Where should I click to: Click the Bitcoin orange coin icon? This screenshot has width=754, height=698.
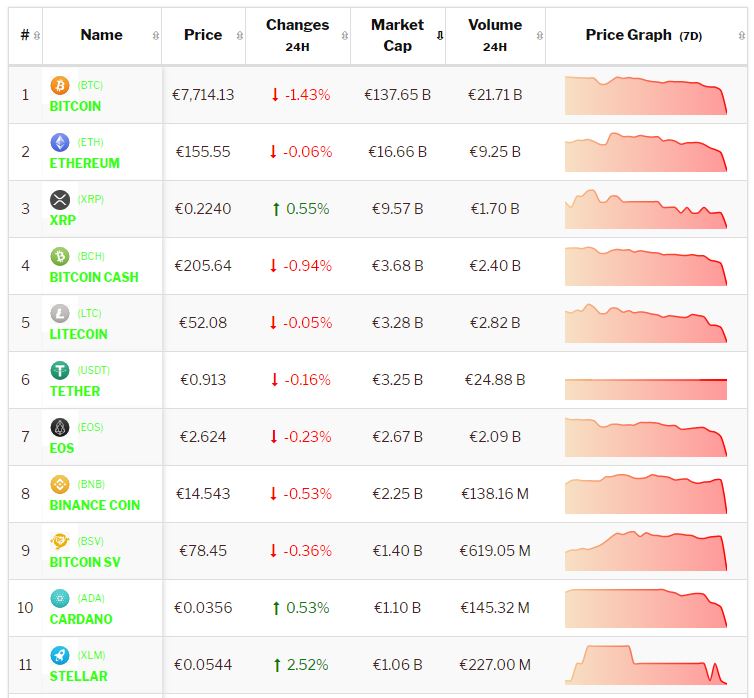coord(59,86)
